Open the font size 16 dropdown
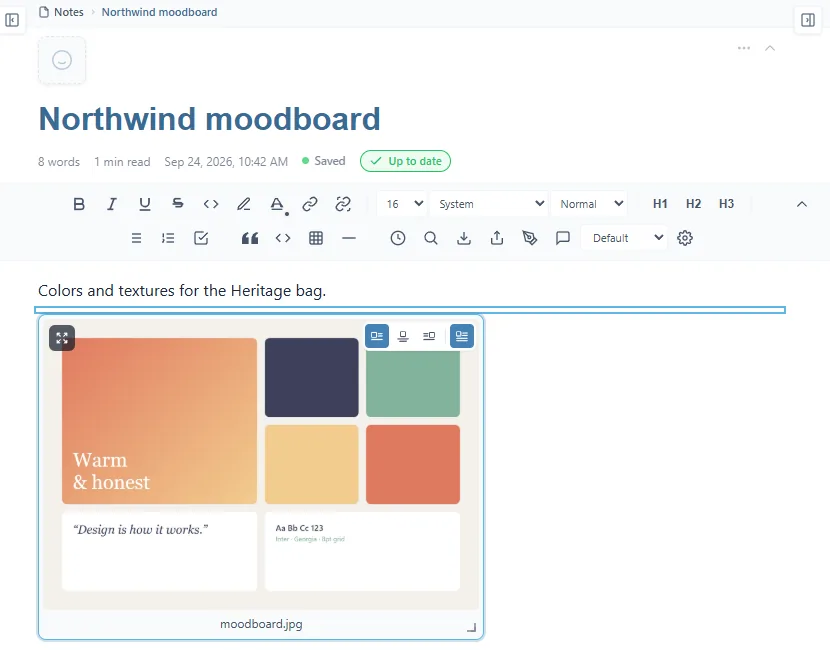Image resolution: width=830 pixels, height=660 pixels. point(403,204)
